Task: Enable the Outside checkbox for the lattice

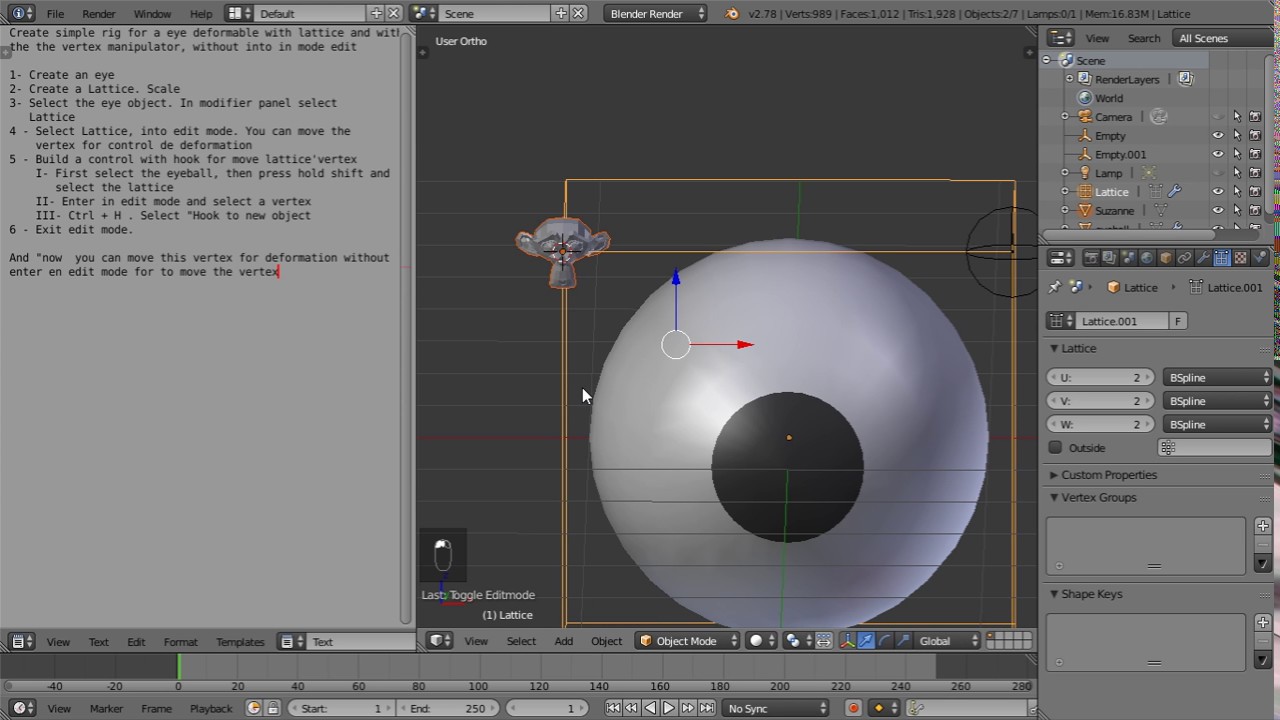Action: click(1055, 447)
